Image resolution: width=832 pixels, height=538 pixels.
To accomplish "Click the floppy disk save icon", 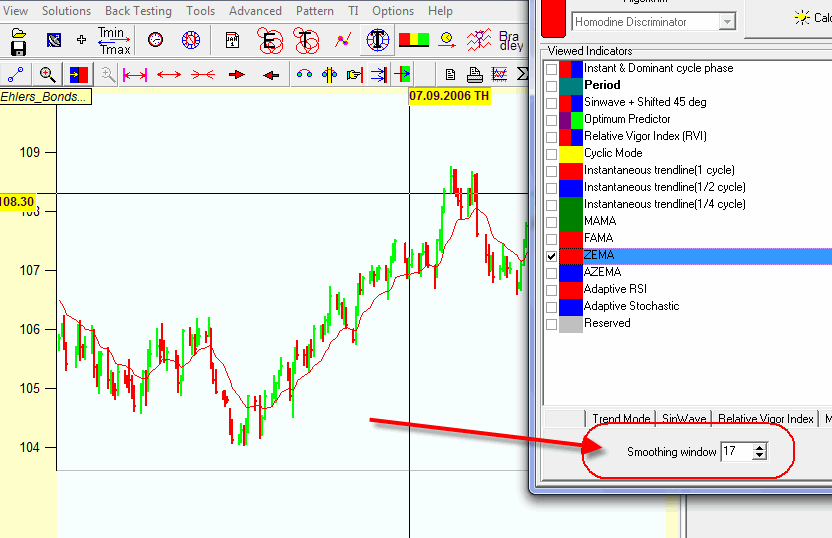I will click(x=19, y=49).
